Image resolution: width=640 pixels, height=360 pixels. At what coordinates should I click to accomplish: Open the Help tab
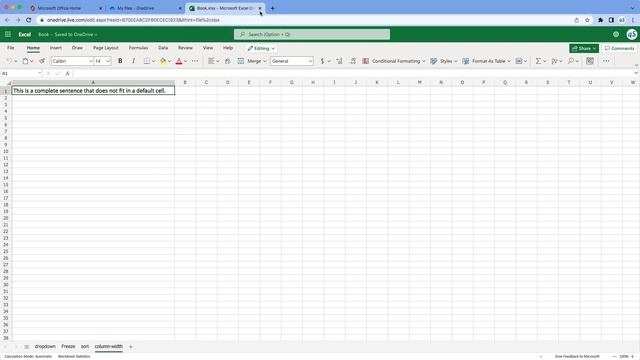click(x=228, y=48)
